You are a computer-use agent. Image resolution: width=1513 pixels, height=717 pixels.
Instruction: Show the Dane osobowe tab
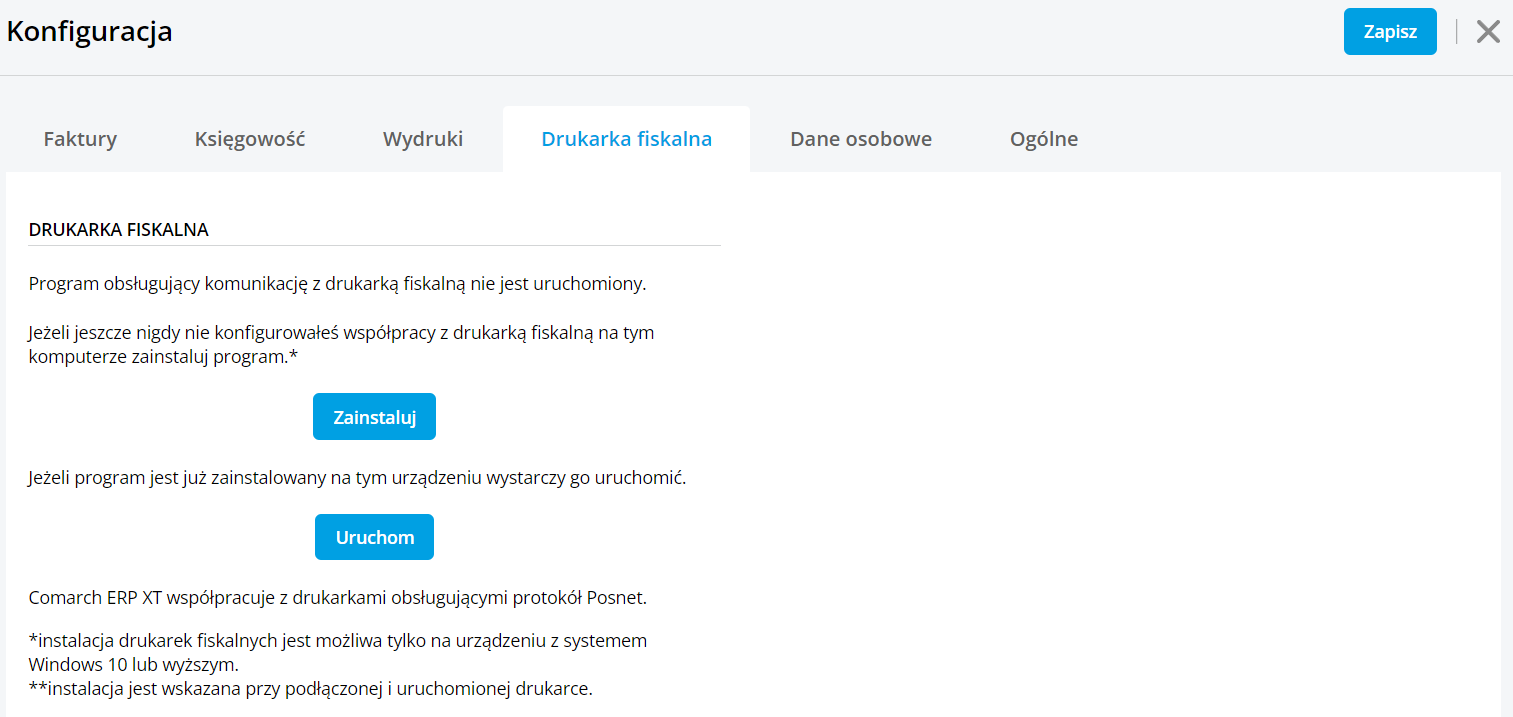861,139
